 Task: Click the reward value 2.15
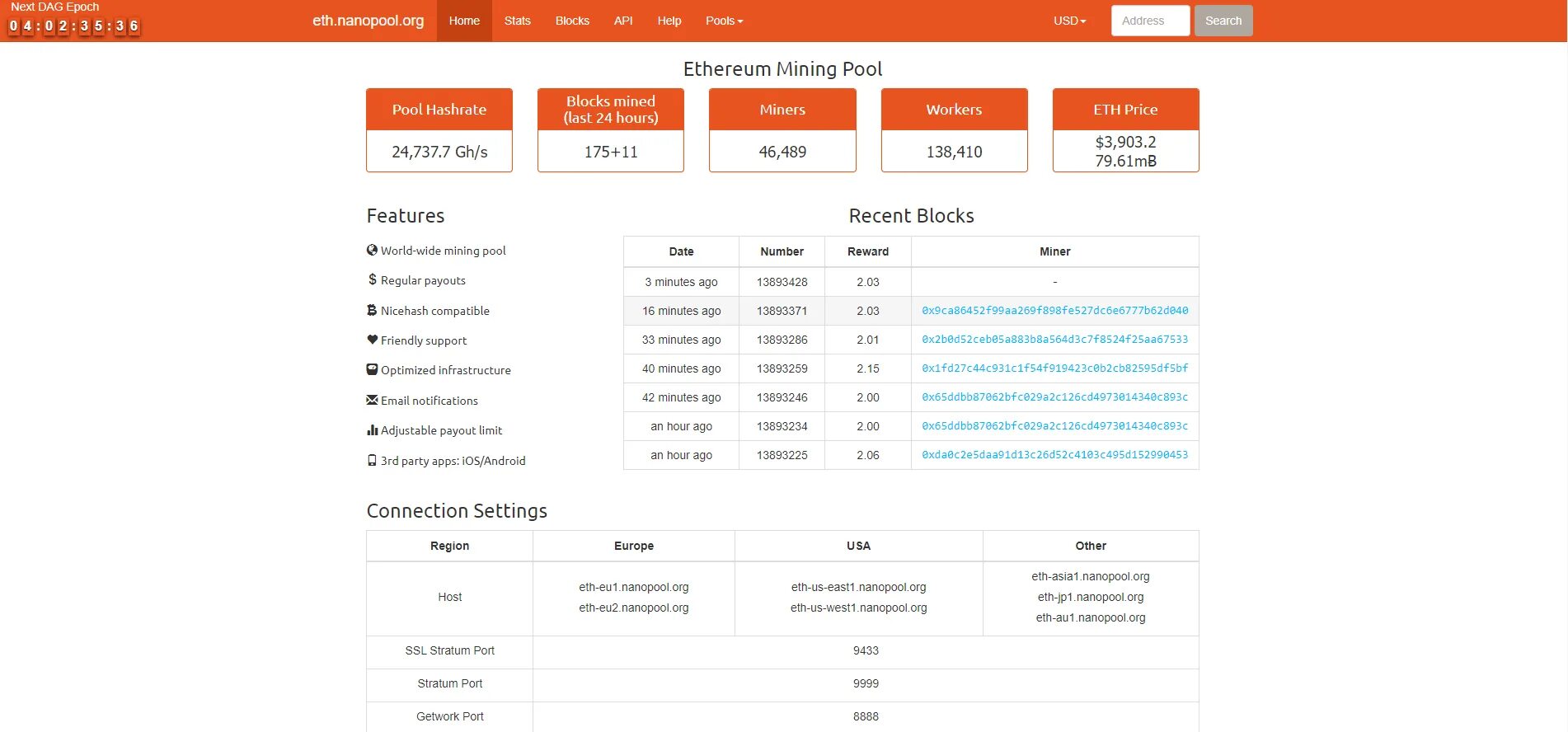pyautogui.click(x=867, y=368)
